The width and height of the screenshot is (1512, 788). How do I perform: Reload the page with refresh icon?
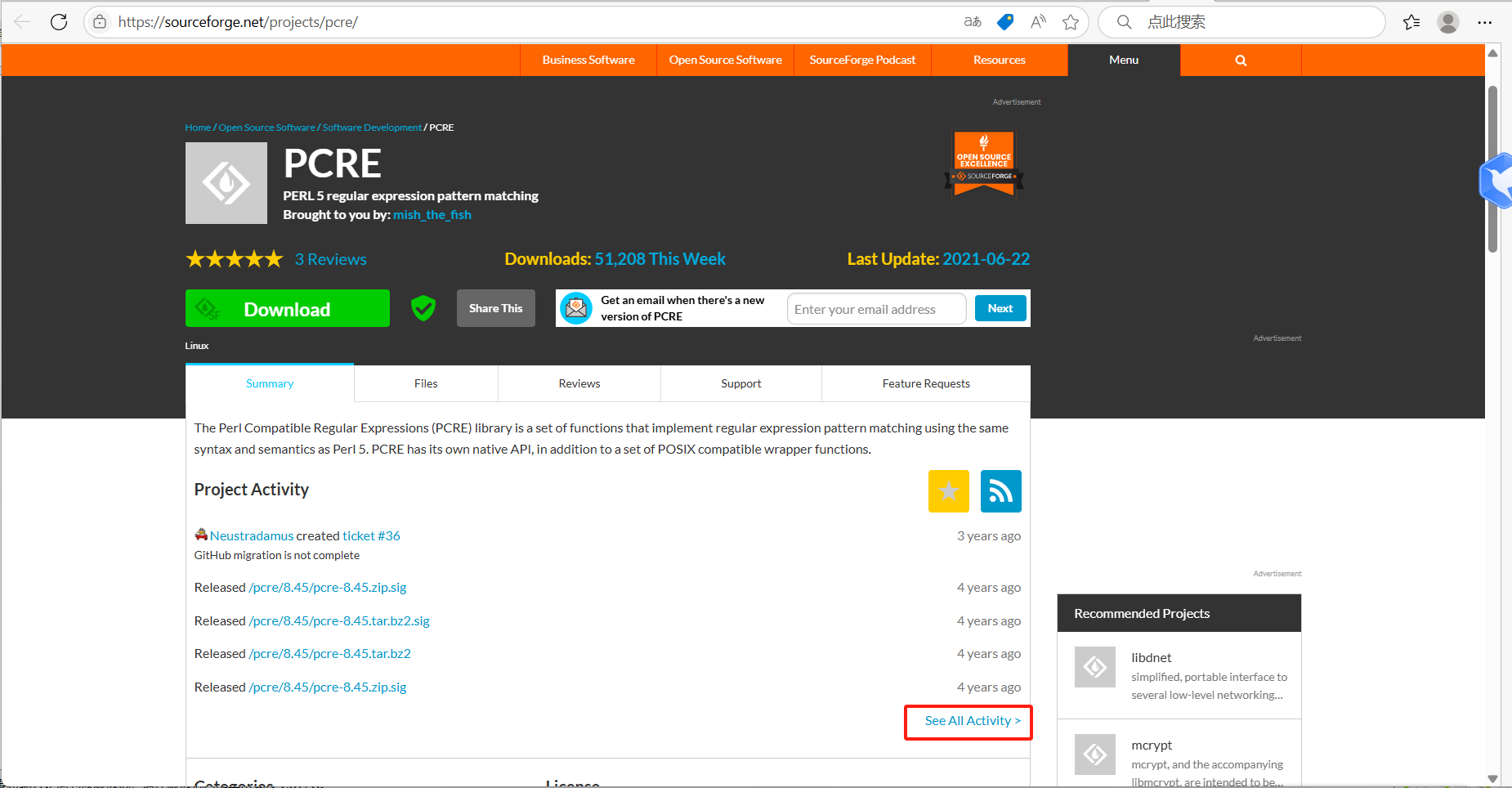tap(59, 22)
